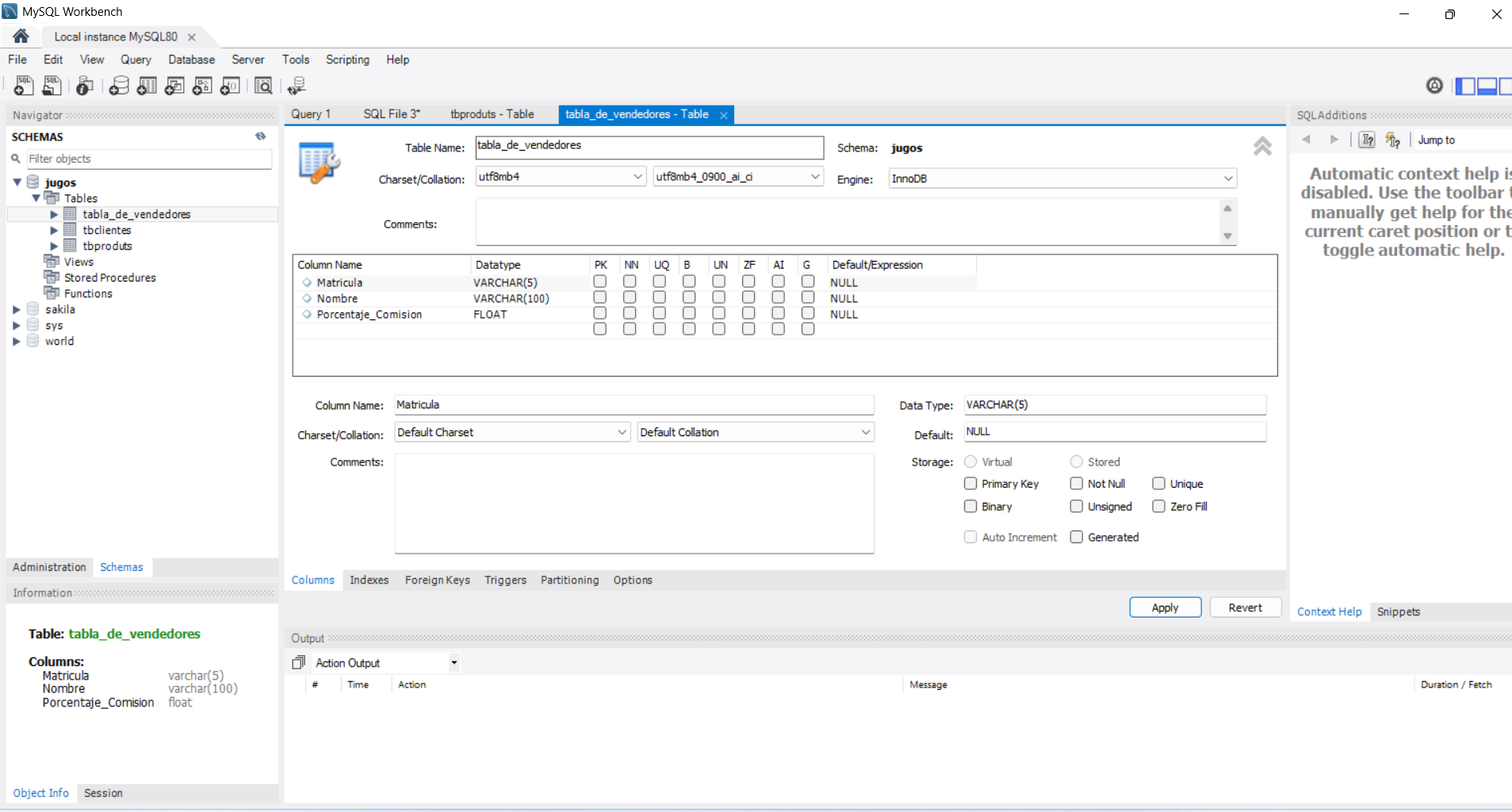
Task: Check the Not Null checkbox
Action: point(1077,483)
